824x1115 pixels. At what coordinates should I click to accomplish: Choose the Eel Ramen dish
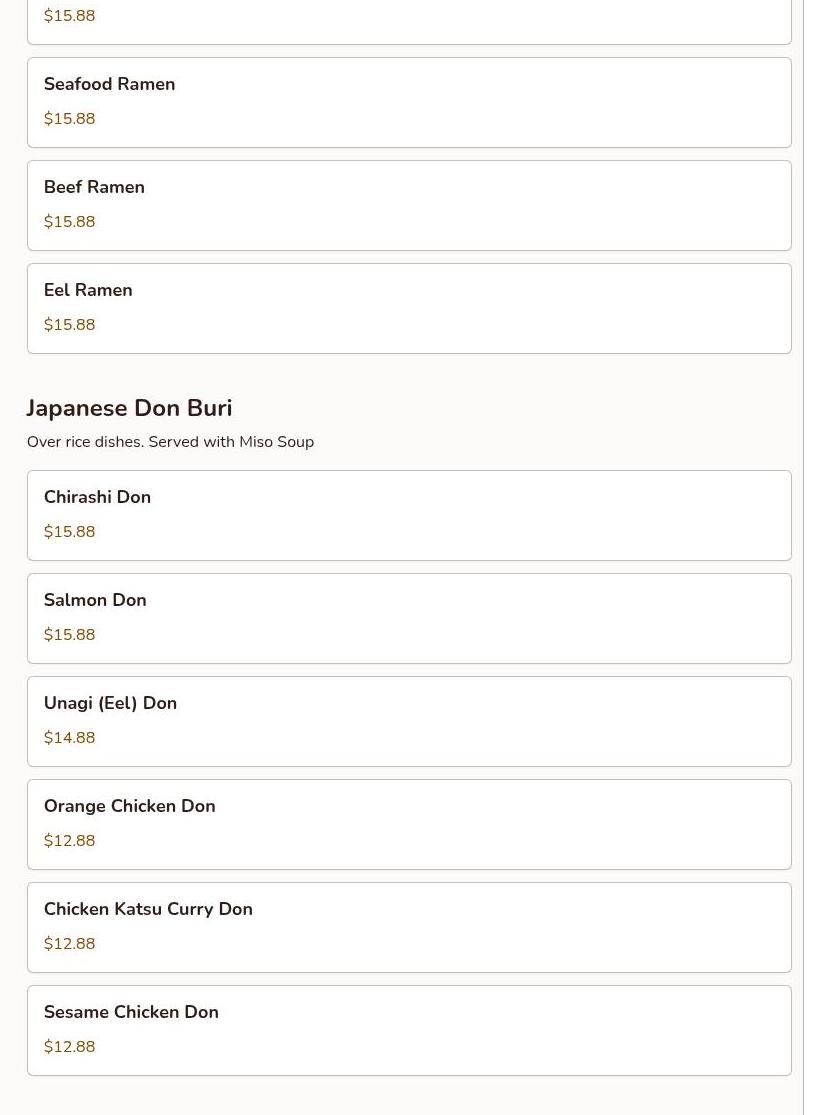click(409, 309)
